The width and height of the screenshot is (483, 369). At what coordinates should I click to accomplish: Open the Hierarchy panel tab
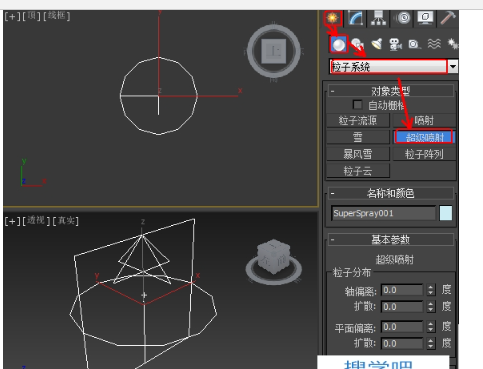(378, 18)
